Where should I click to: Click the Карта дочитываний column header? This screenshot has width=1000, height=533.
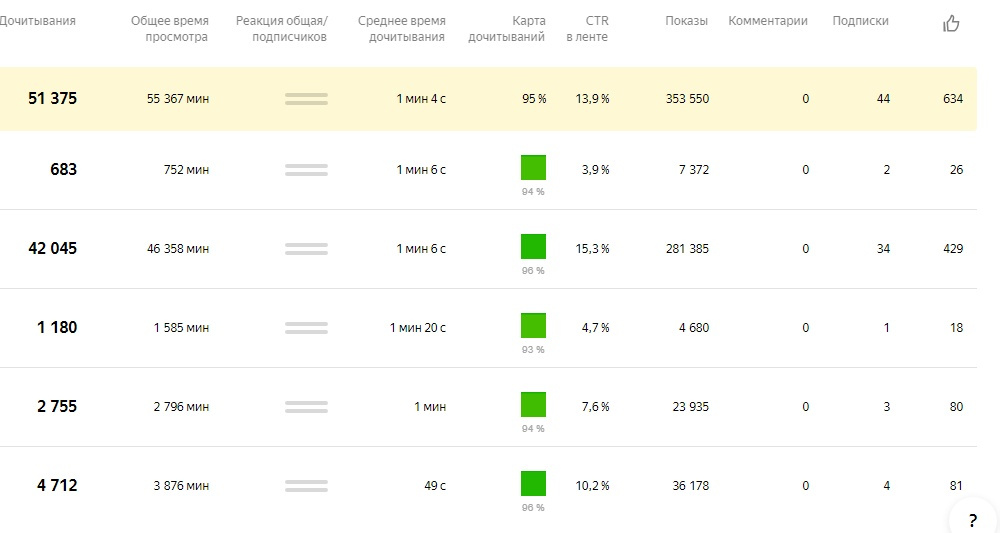pyautogui.click(x=507, y=29)
